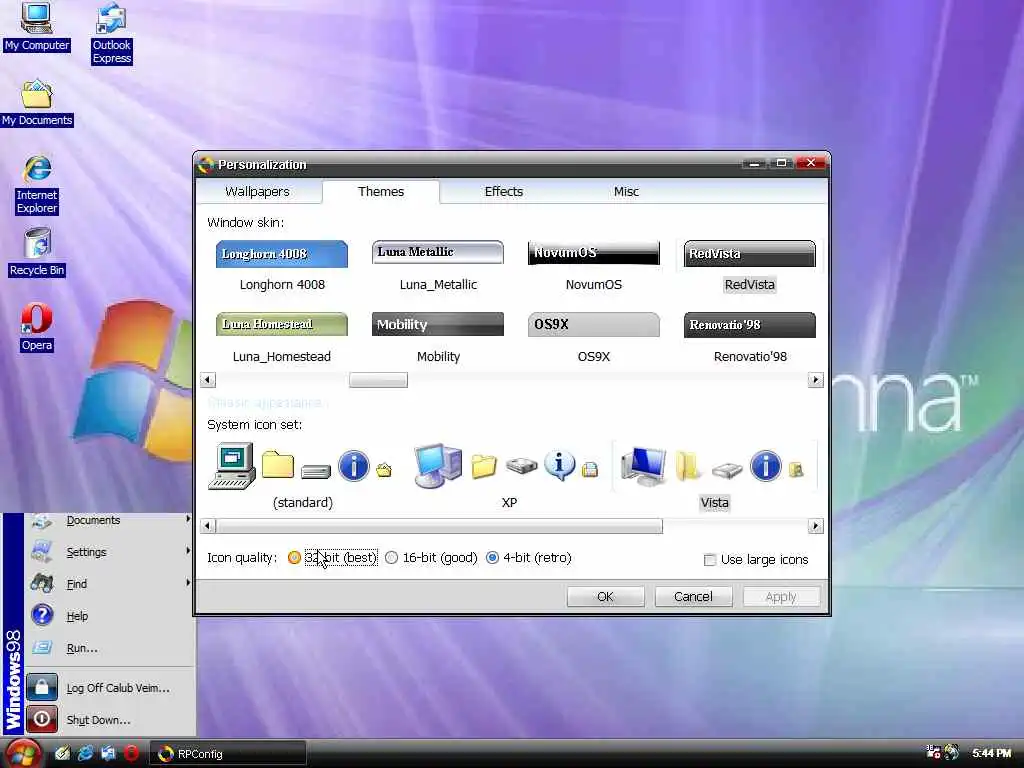1024x768 pixels.
Task: Click the Shut Down power icon
Action: pos(42,719)
